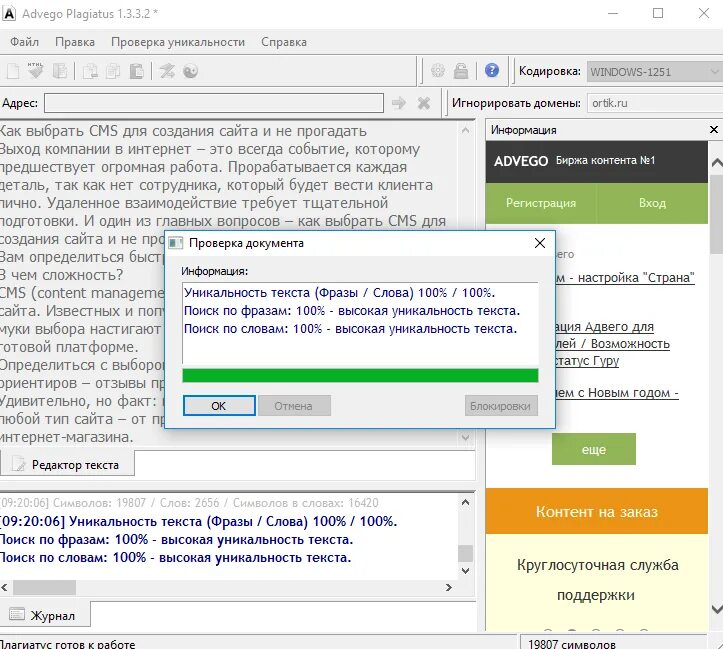
Task: Click the copy toolbar icon
Action: [113, 71]
